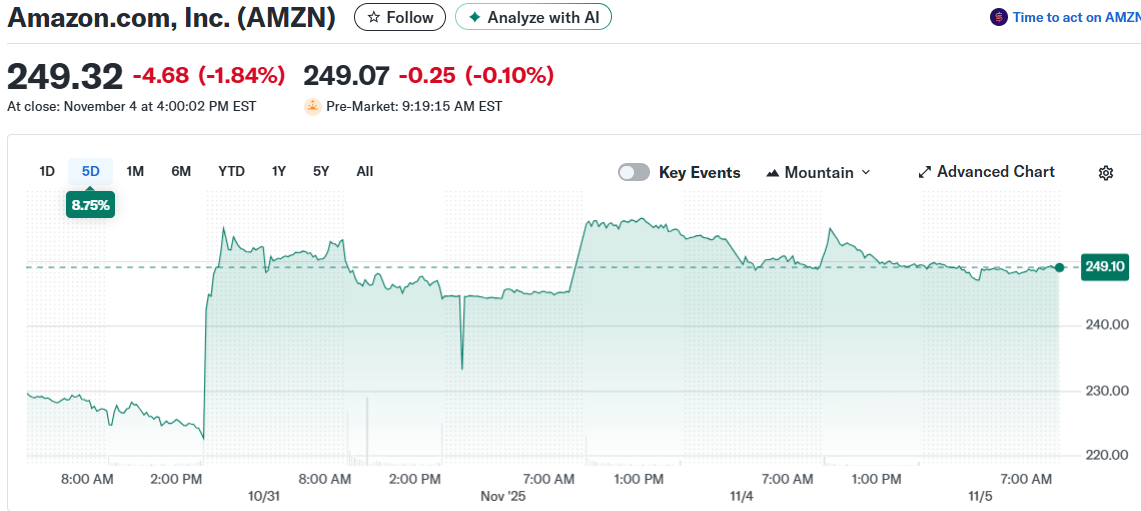Click the purple ad icon near Time to act
This screenshot has height=511, width=1141.
click(x=998, y=17)
